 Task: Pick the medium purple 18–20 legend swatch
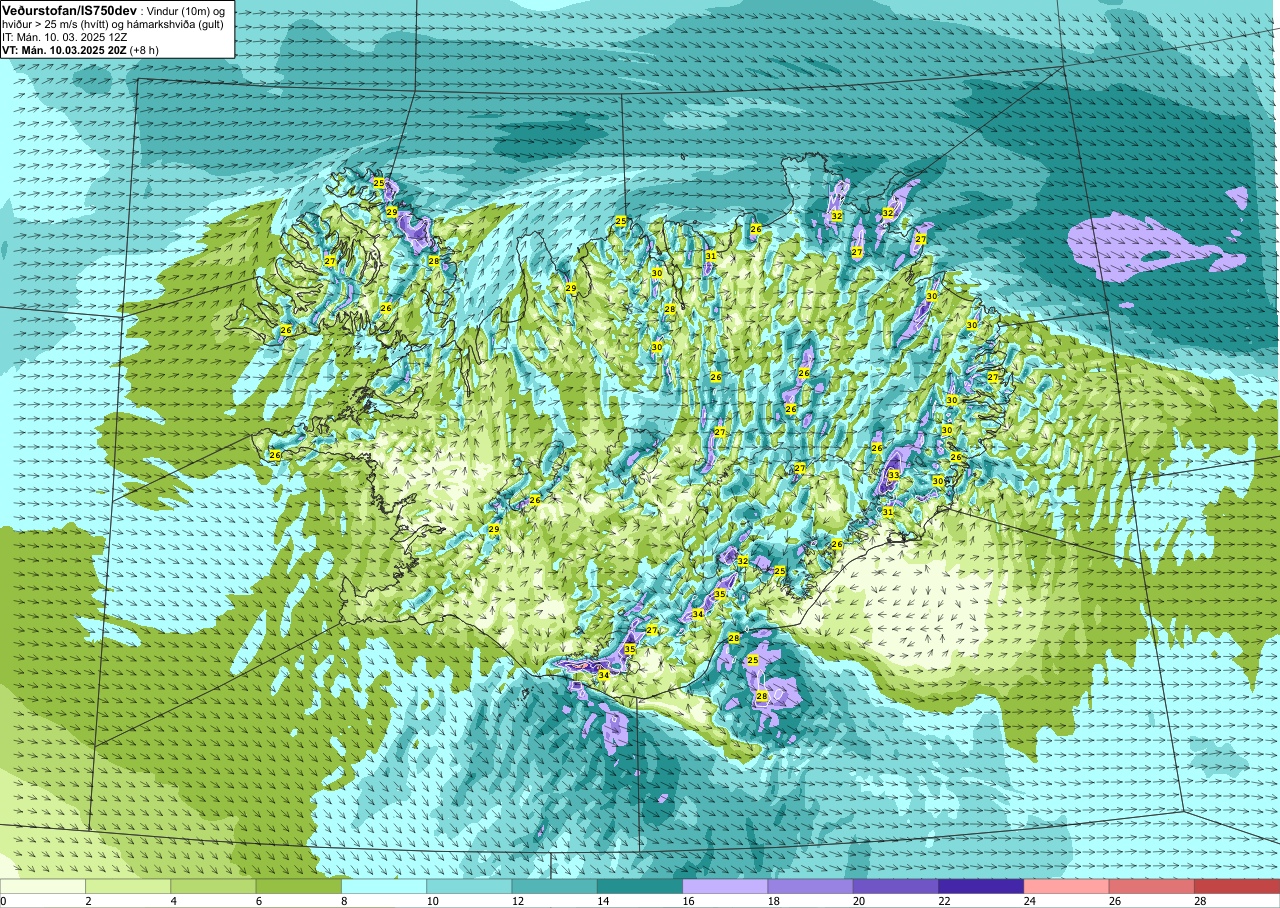coord(810,886)
